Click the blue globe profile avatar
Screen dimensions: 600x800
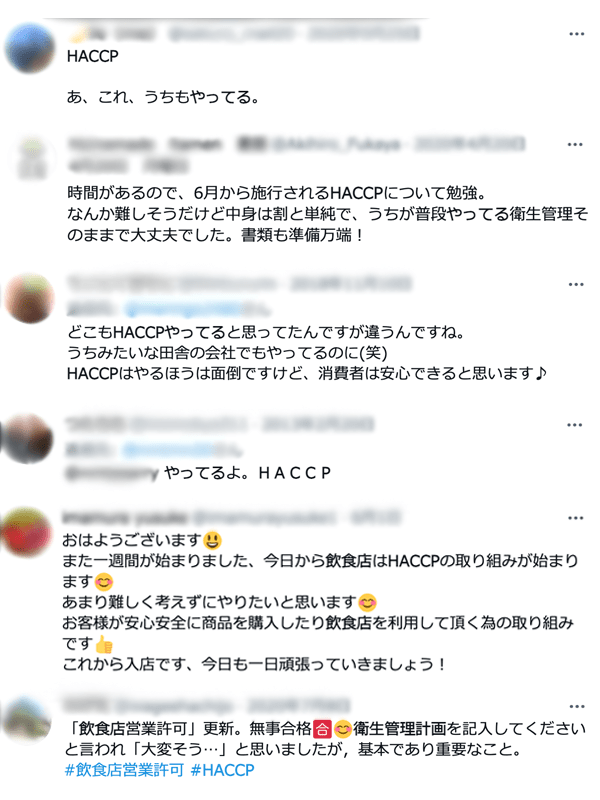tap(30, 47)
